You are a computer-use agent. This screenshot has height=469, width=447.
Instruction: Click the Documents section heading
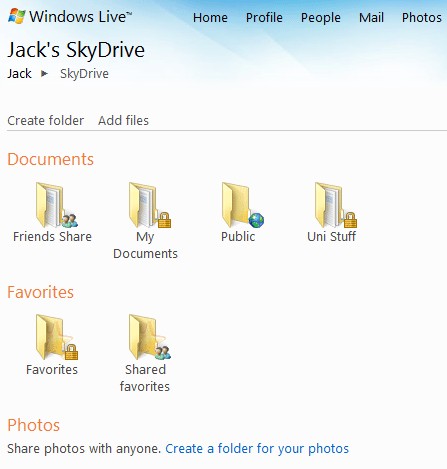pyautogui.click(x=50, y=159)
